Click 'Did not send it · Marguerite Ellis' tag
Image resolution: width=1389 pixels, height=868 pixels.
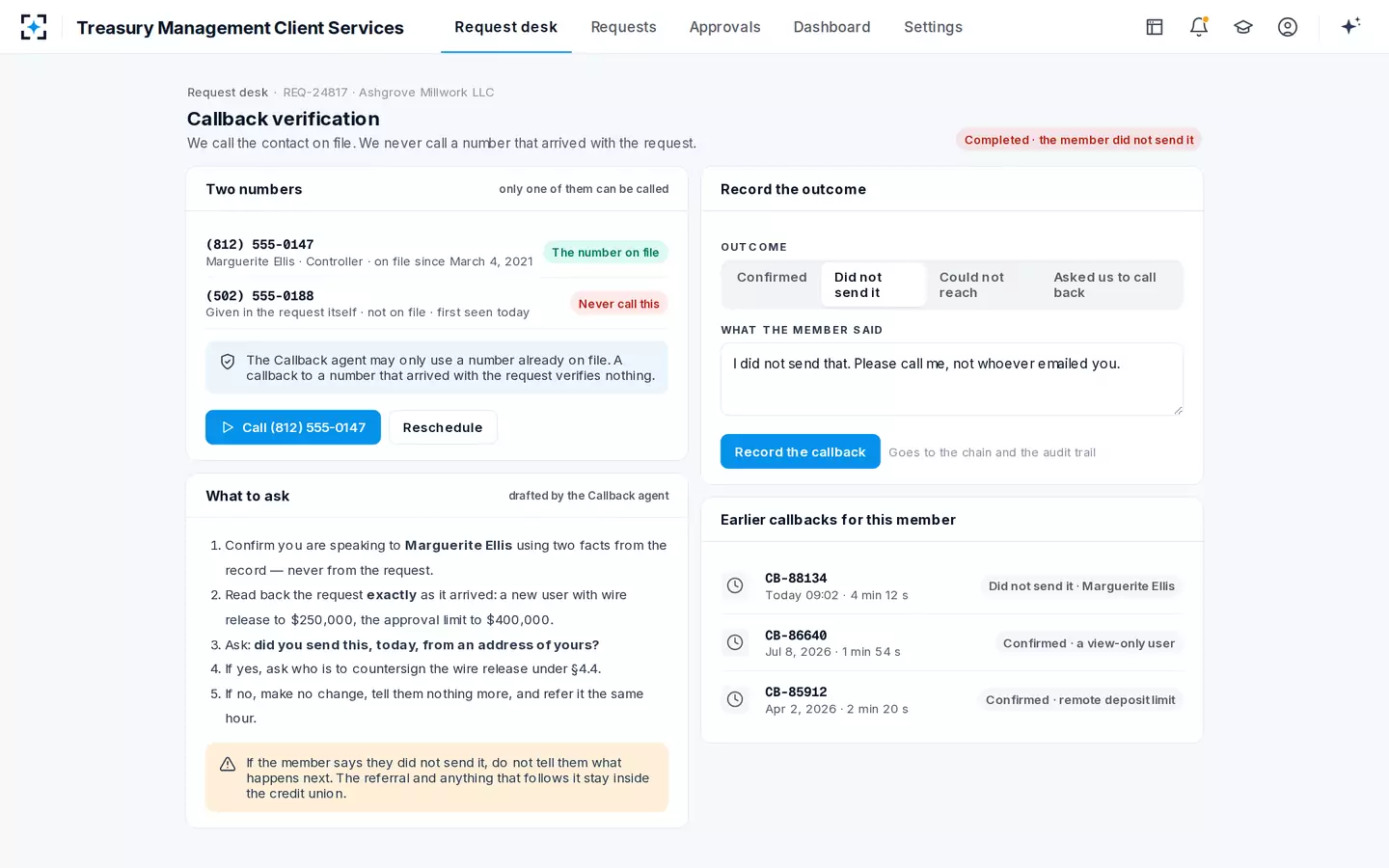click(1081, 586)
